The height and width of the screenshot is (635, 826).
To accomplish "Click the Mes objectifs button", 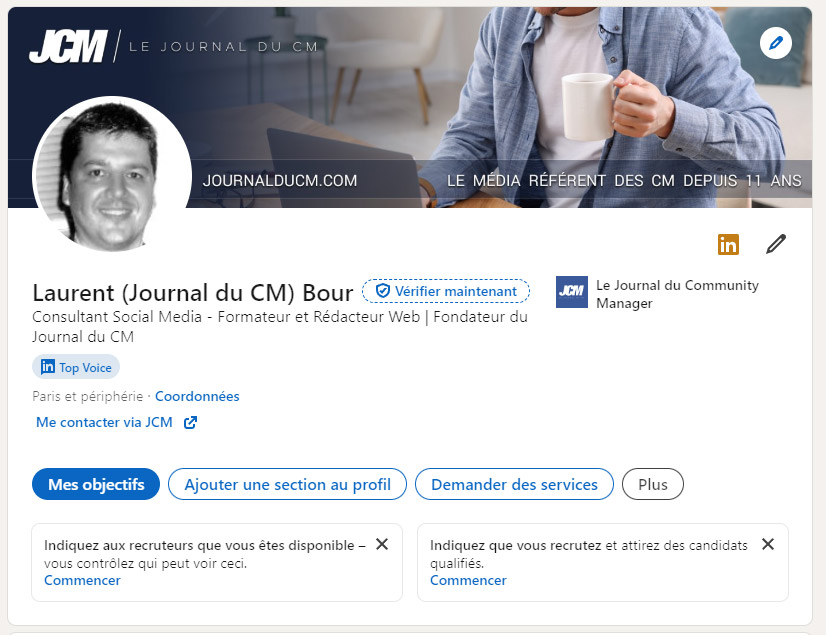I will coord(96,484).
